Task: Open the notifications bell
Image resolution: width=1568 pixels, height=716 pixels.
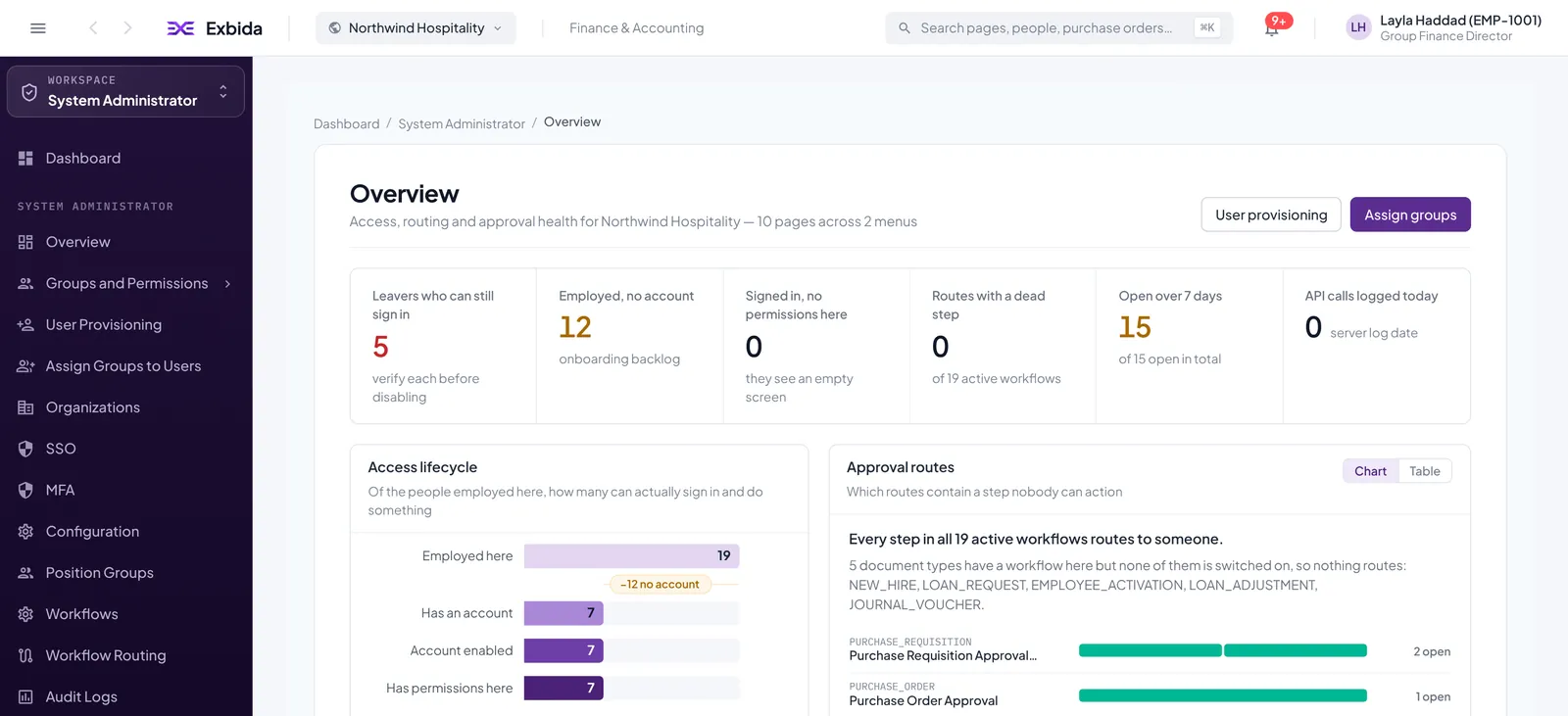Action: (x=1272, y=28)
